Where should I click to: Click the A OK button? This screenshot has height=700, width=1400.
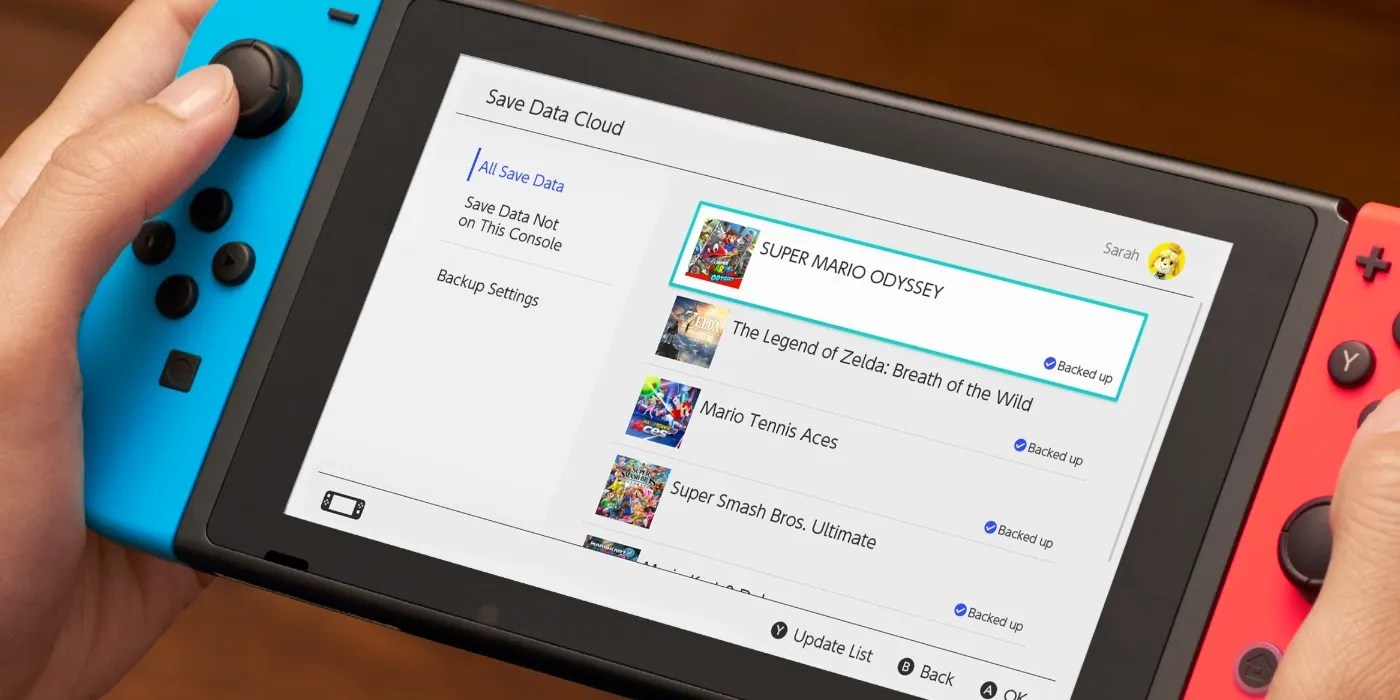click(1003, 690)
